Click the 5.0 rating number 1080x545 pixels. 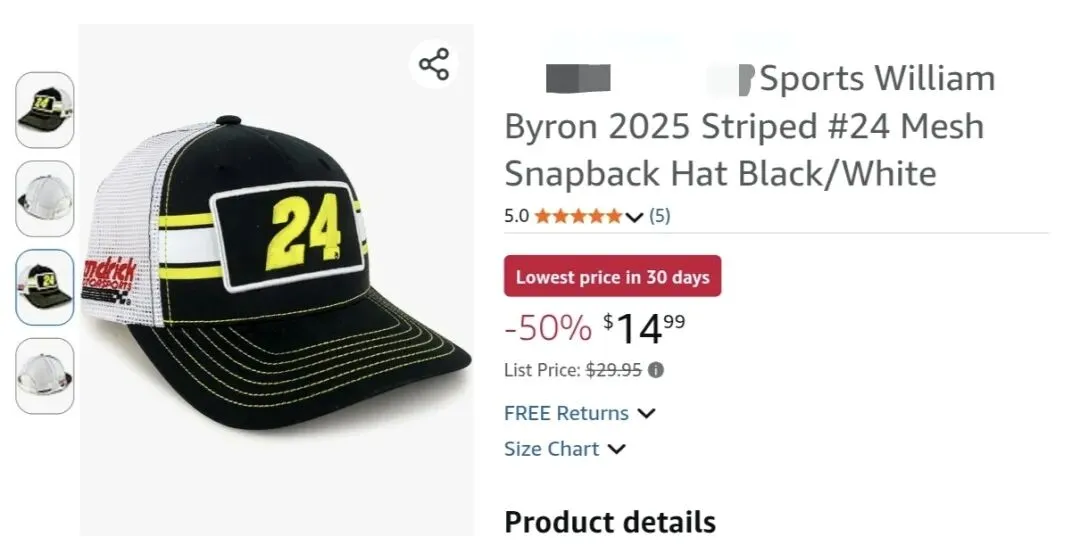516,216
